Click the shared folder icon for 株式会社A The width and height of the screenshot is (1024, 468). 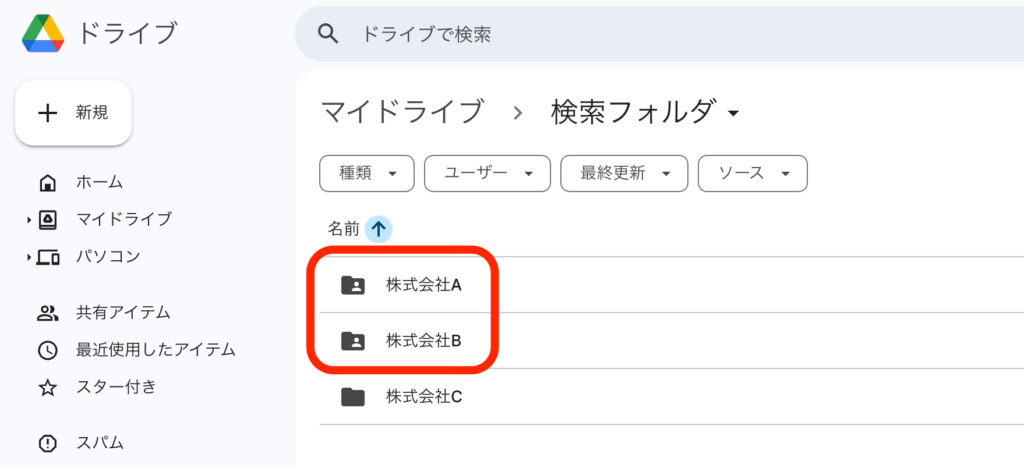coord(352,285)
